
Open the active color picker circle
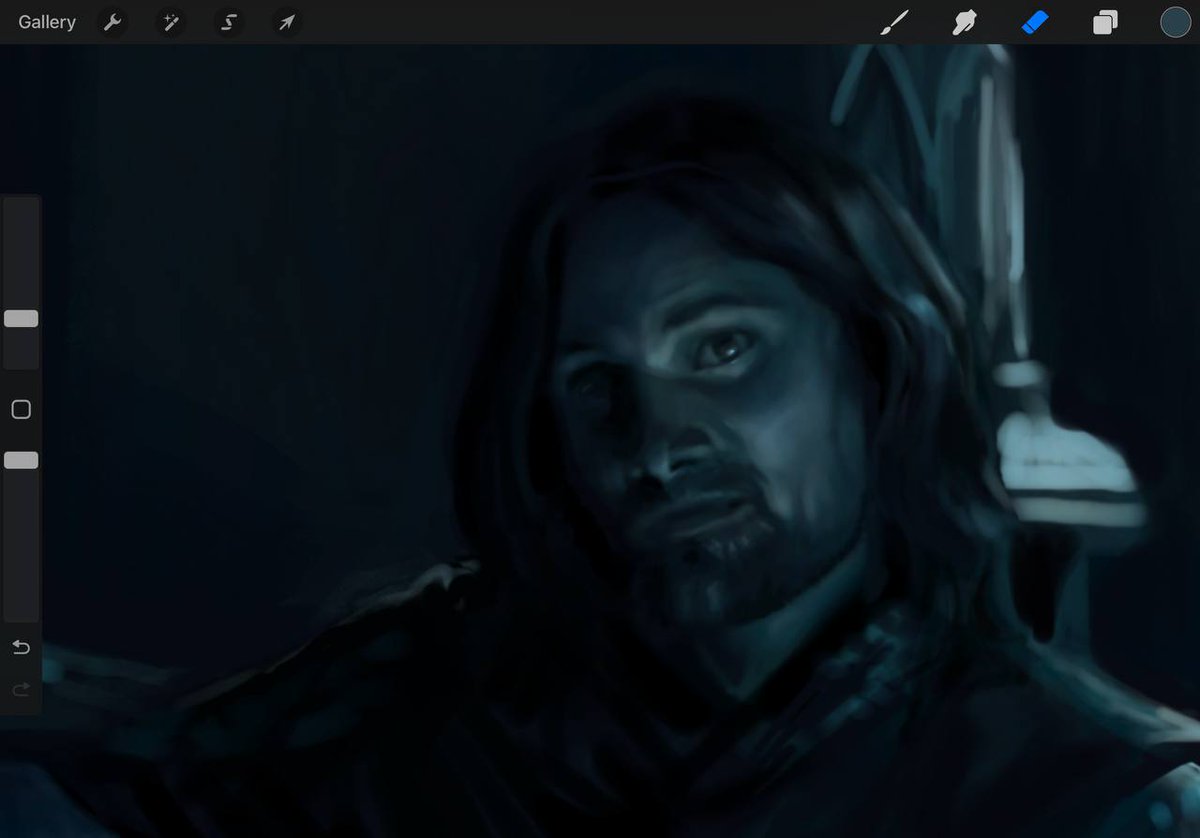point(1175,22)
